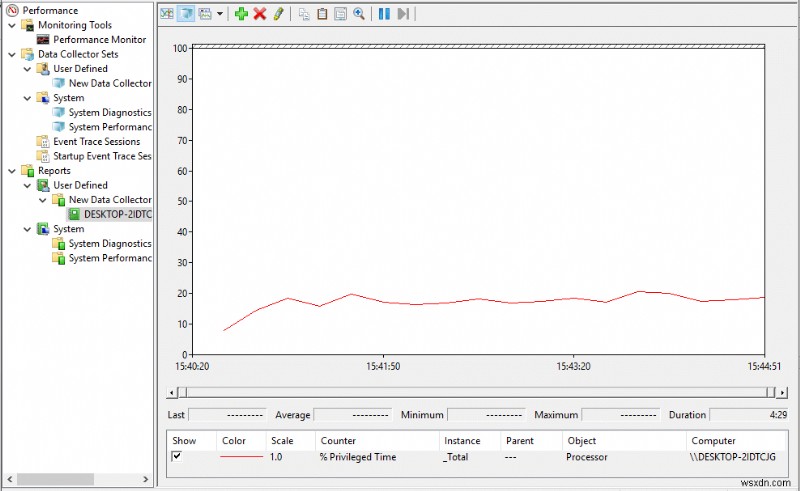
Task: Uncheck the Show checkbox for % Privileged Time
Action: 177,457
